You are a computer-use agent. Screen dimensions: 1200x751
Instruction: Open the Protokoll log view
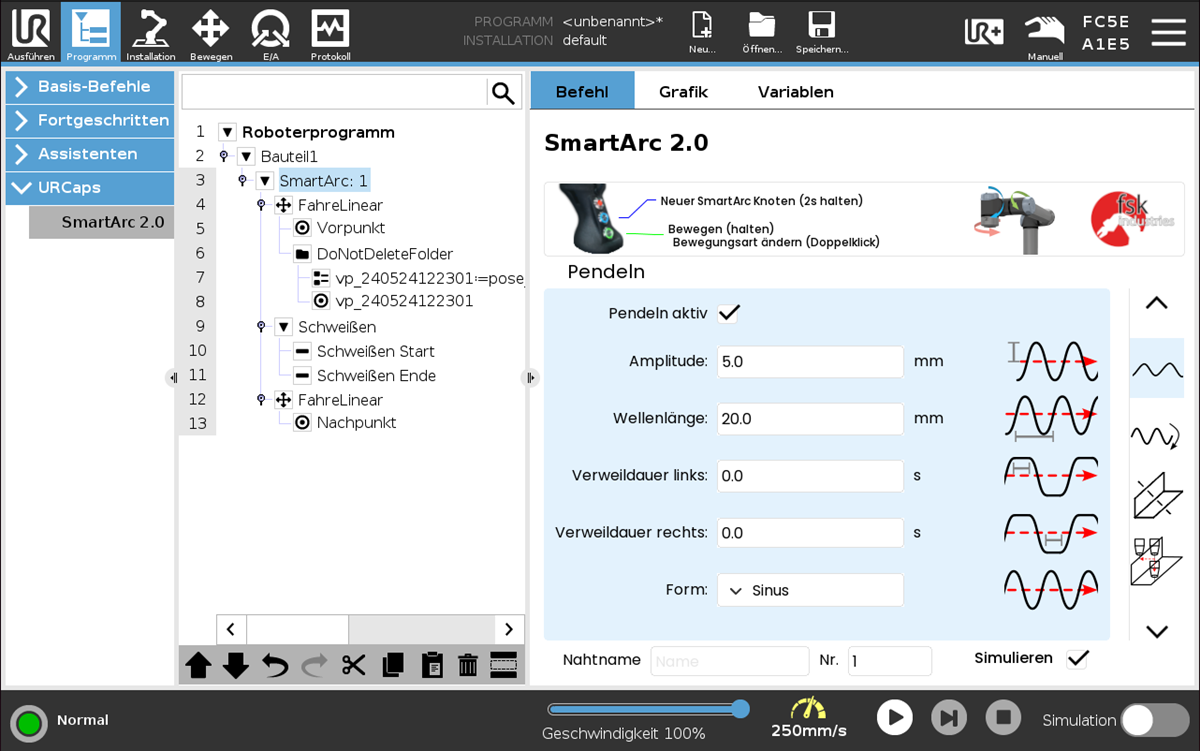point(330,33)
